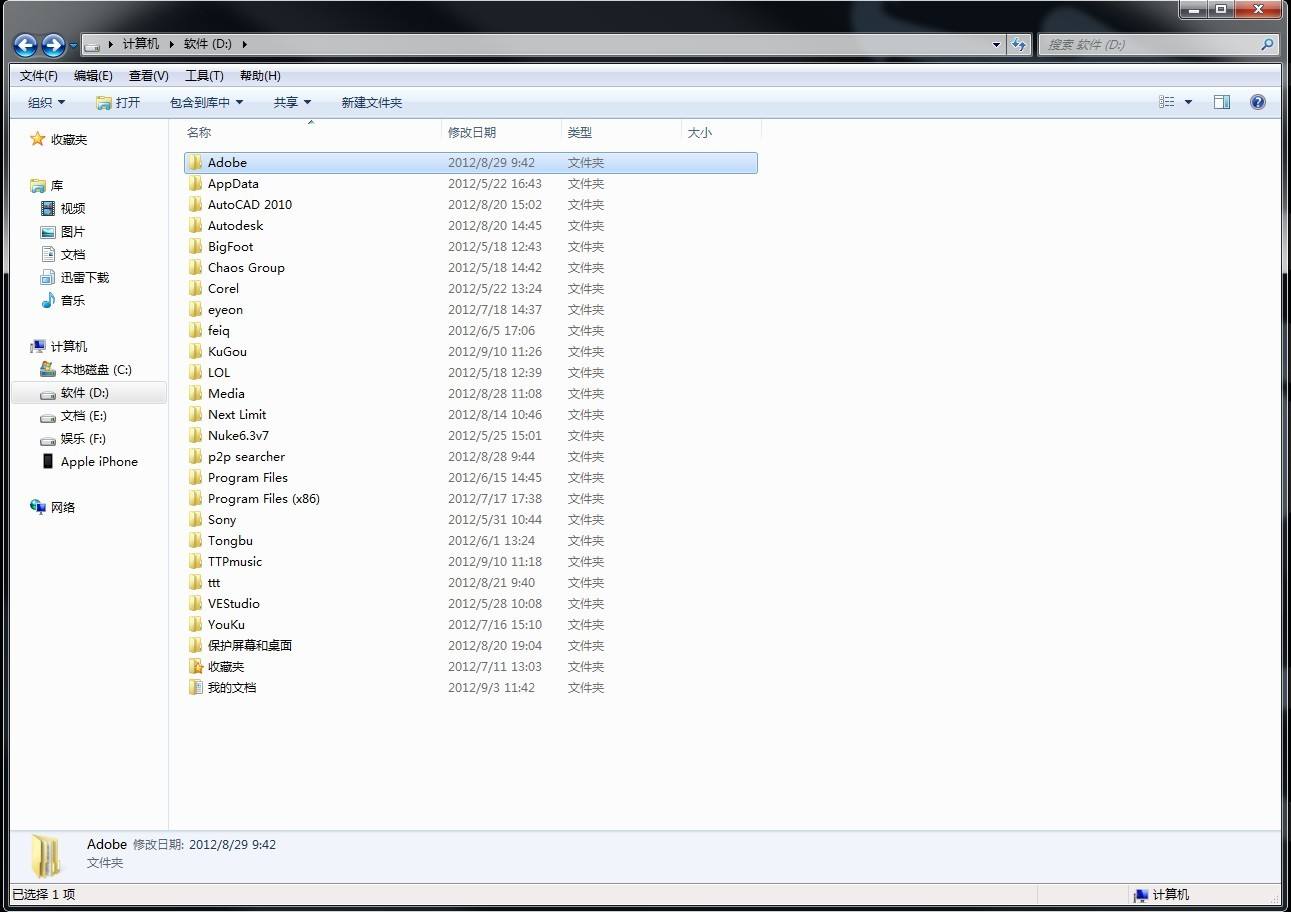Open the 迅雷下载 library
This screenshot has height=912, width=1291.
[75, 278]
